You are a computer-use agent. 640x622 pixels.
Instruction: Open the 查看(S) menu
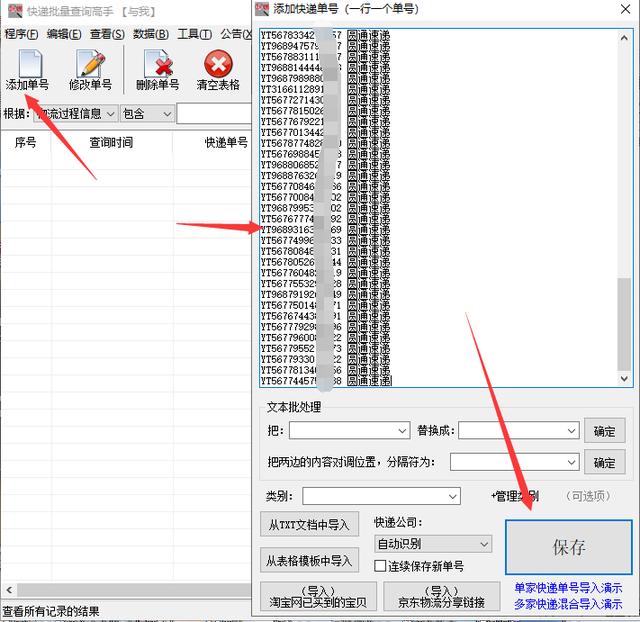(x=107, y=34)
